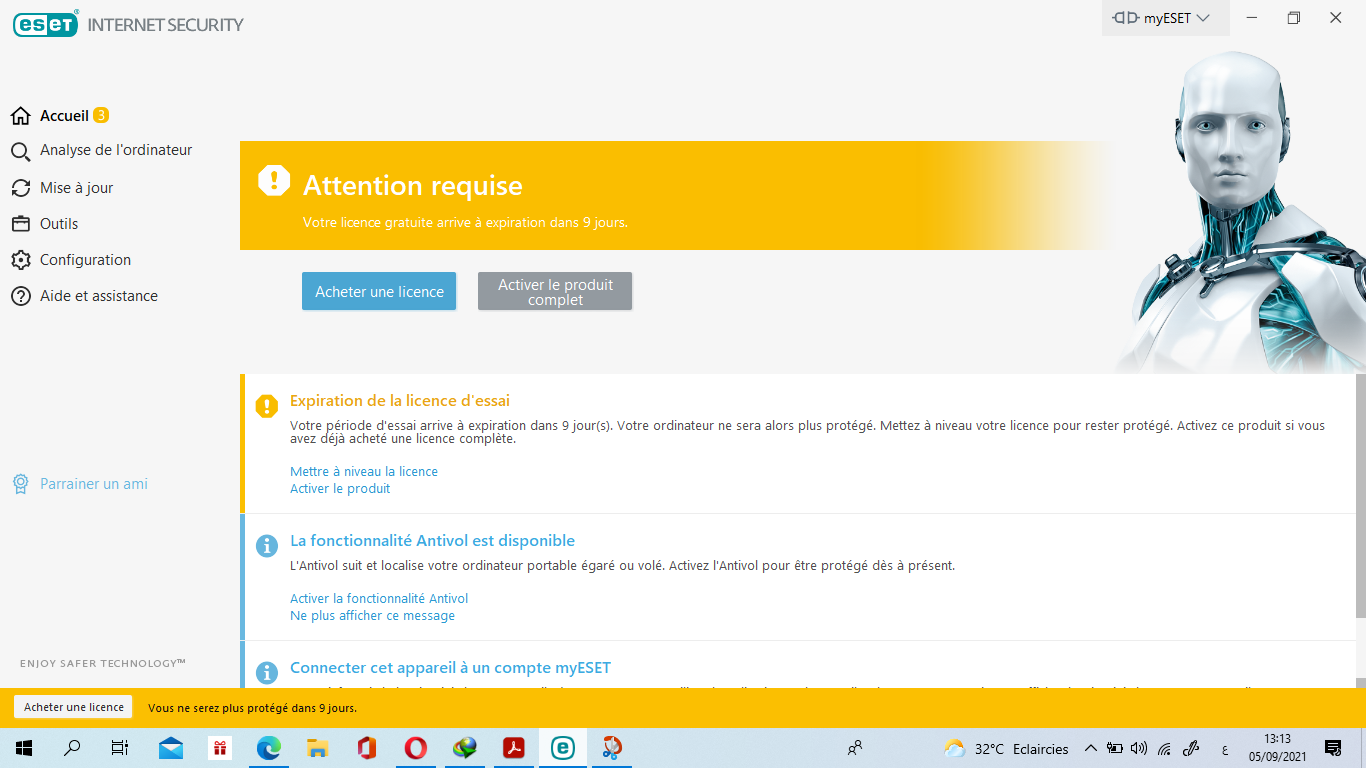
Task: Open Microsoft Edge from taskbar
Action: [x=269, y=748]
